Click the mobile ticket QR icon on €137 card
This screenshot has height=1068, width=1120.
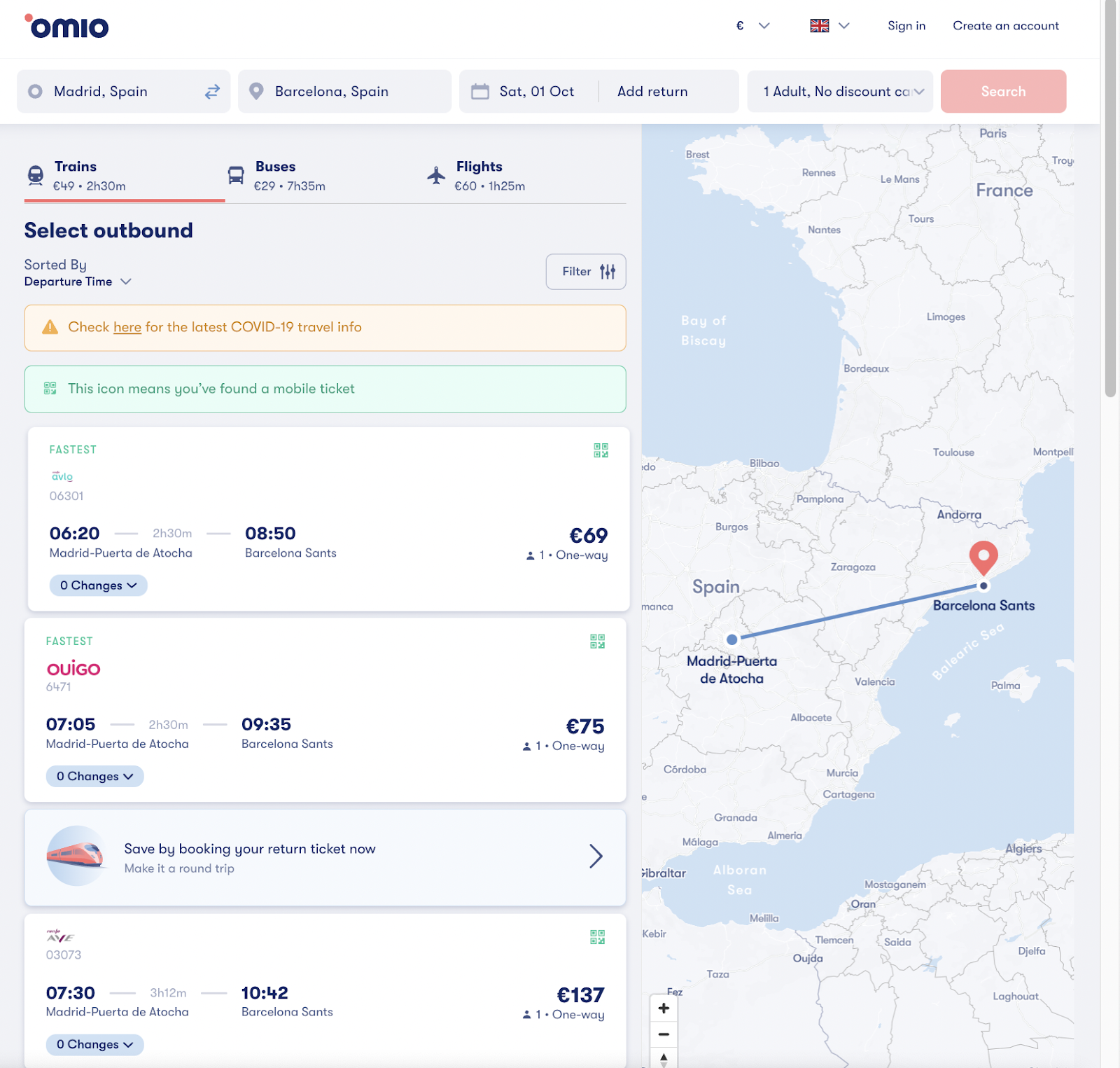(x=597, y=937)
